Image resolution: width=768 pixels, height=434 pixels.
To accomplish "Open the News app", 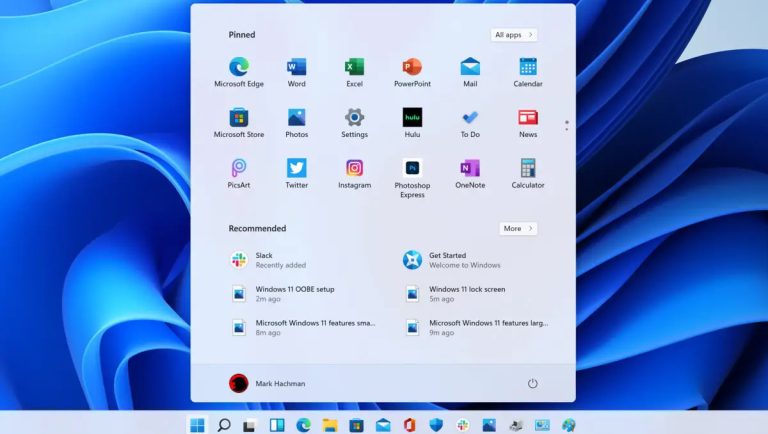I will click(x=528, y=122).
